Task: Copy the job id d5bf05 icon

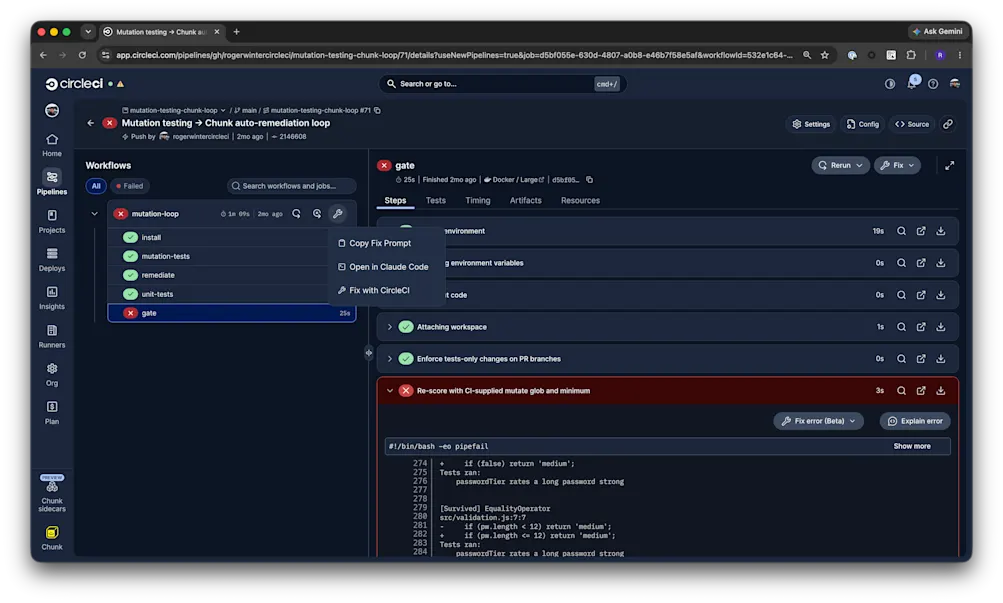Action: pyautogui.click(x=589, y=180)
